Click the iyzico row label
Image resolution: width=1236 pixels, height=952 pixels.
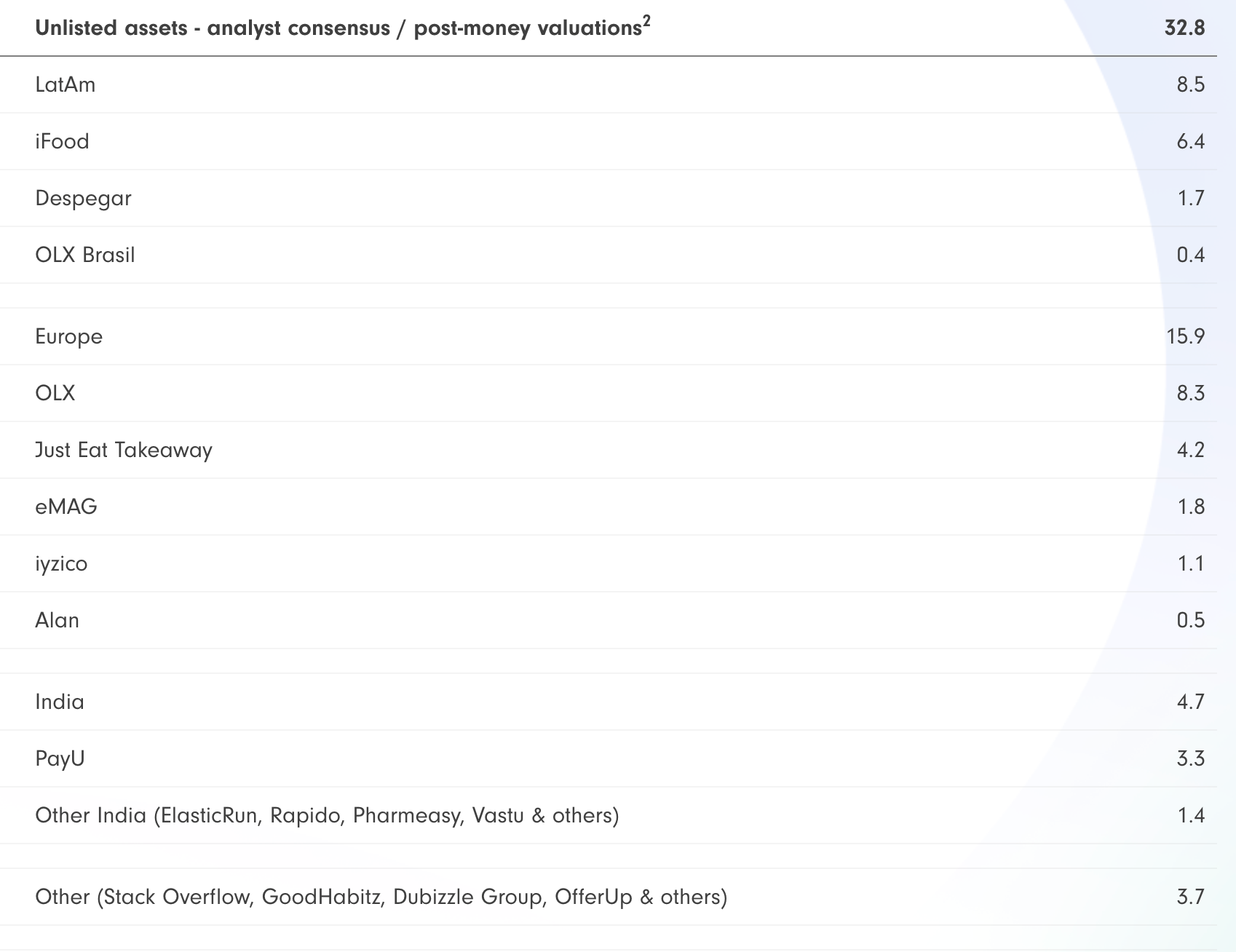coord(61,563)
